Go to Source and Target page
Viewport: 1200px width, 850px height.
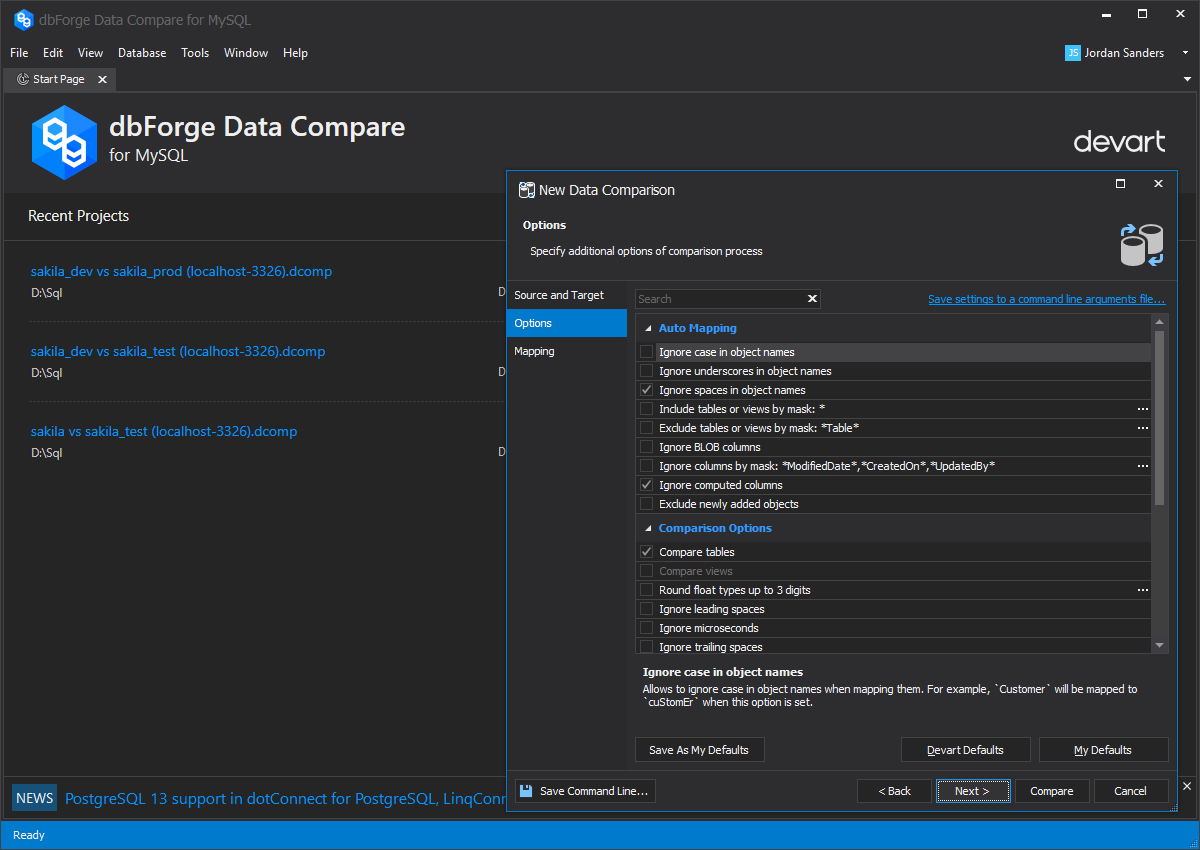[566, 295]
